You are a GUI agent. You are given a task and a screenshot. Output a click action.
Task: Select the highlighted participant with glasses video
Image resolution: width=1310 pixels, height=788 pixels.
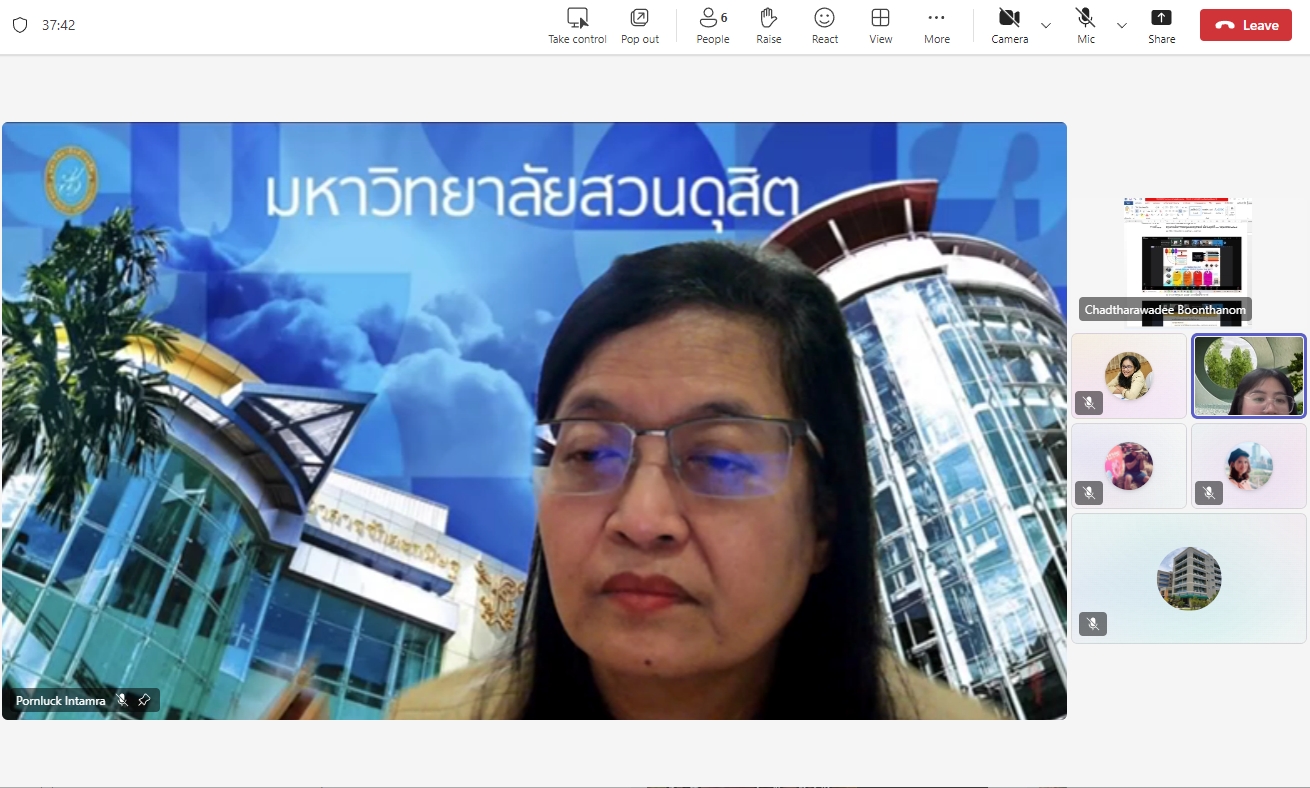point(1248,376)
